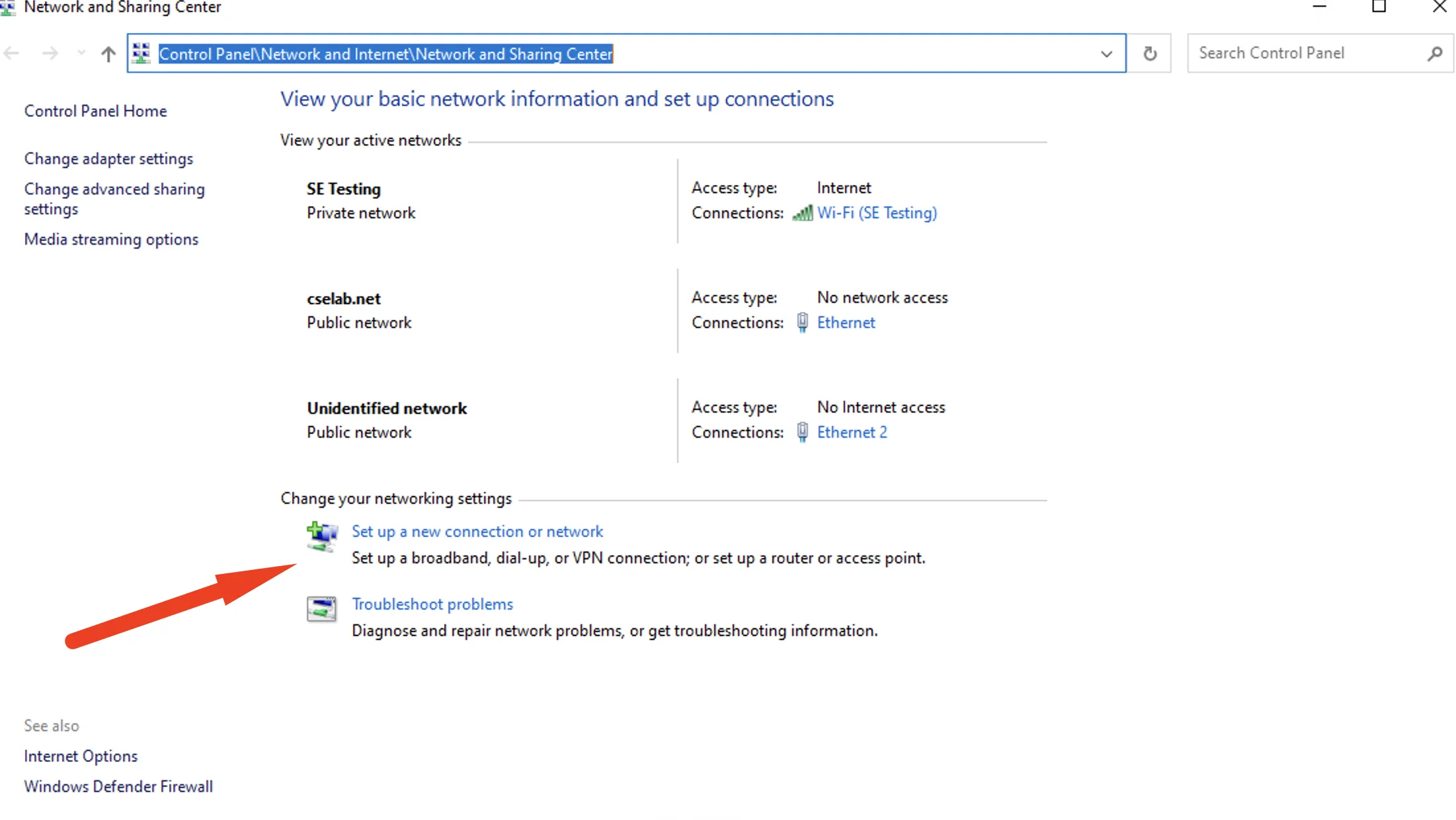Open the Ethernet 2 connection status
The height and width of the screenshot is (820, 1456).
(852, 432)
